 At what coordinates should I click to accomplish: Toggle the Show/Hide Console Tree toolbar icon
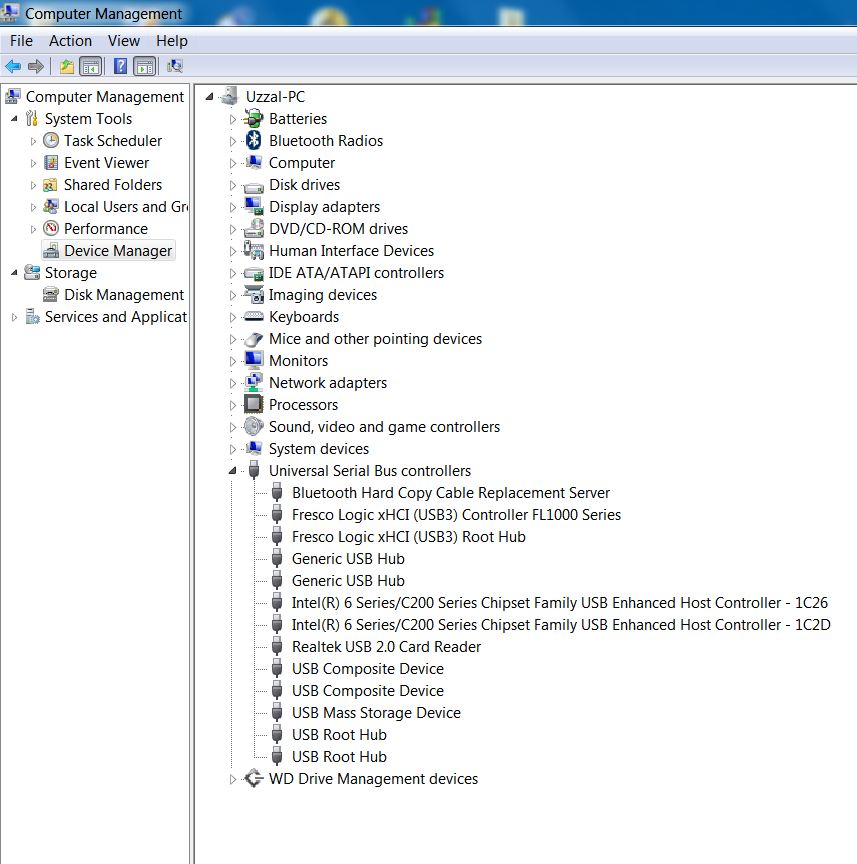91,67
